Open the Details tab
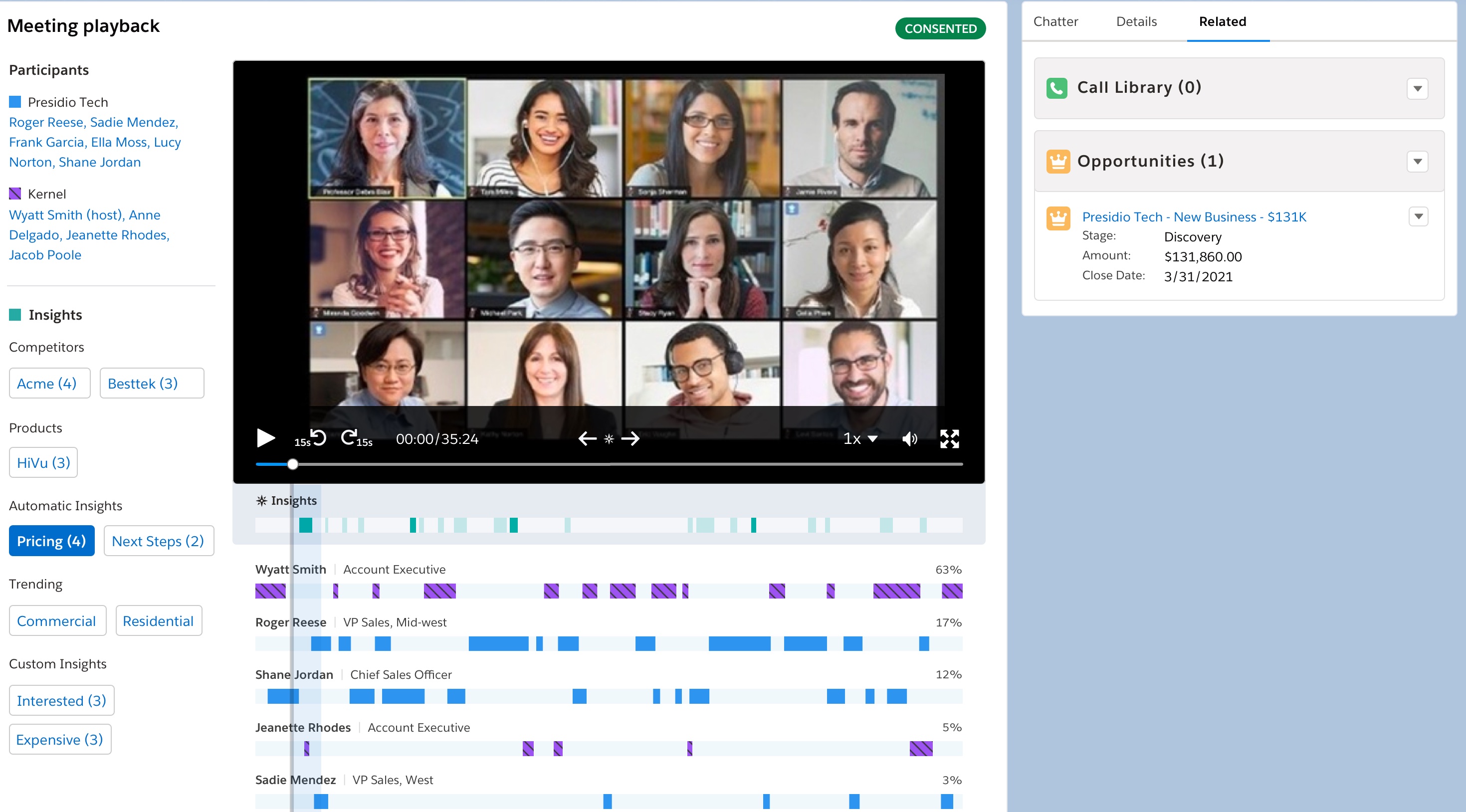This screenshot has width=1466, height=812. pyautogui.click(x=1136, y=21)
